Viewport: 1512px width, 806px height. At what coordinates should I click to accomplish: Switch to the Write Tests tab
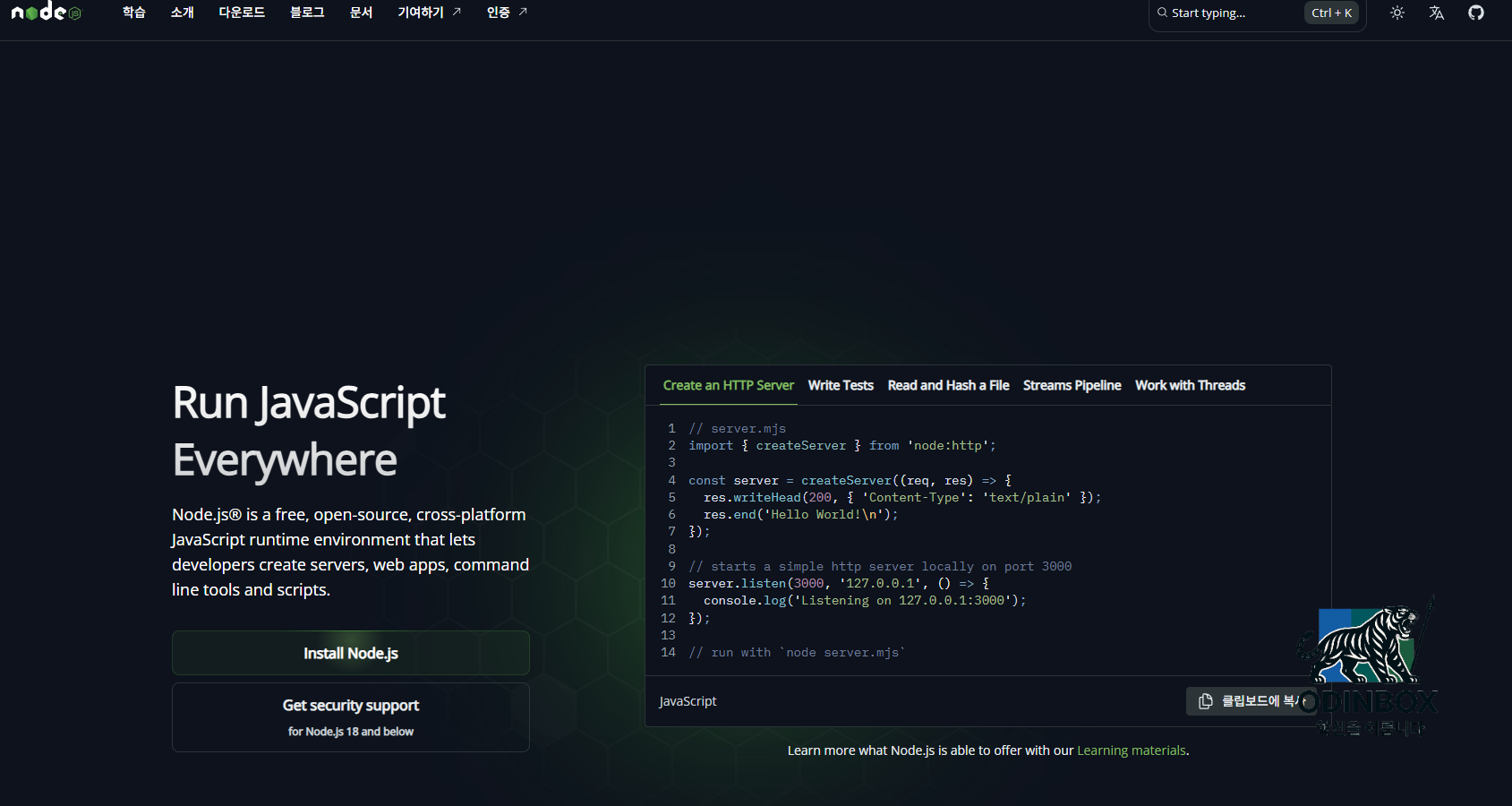(x=841, y=385)
